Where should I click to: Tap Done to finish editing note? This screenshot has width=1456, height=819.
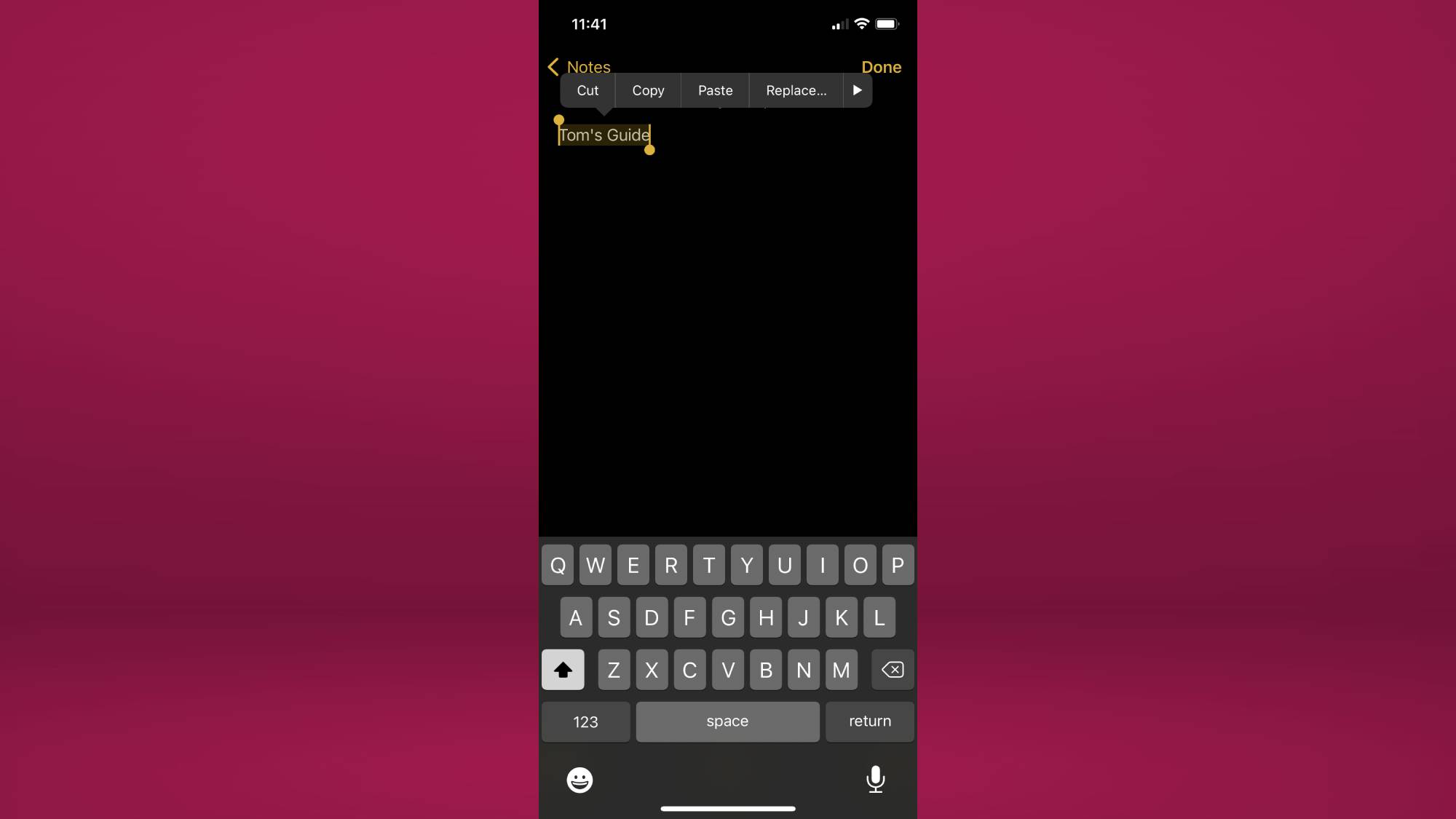[x=881, y=67]
